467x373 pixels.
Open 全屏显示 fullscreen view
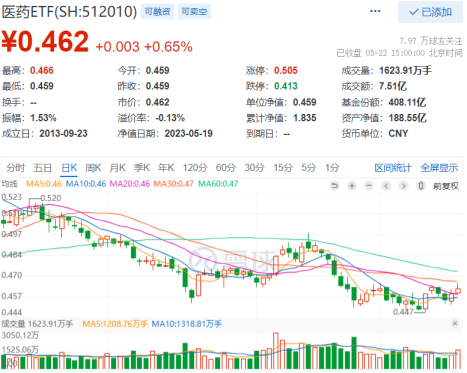(x=439, y=168)
